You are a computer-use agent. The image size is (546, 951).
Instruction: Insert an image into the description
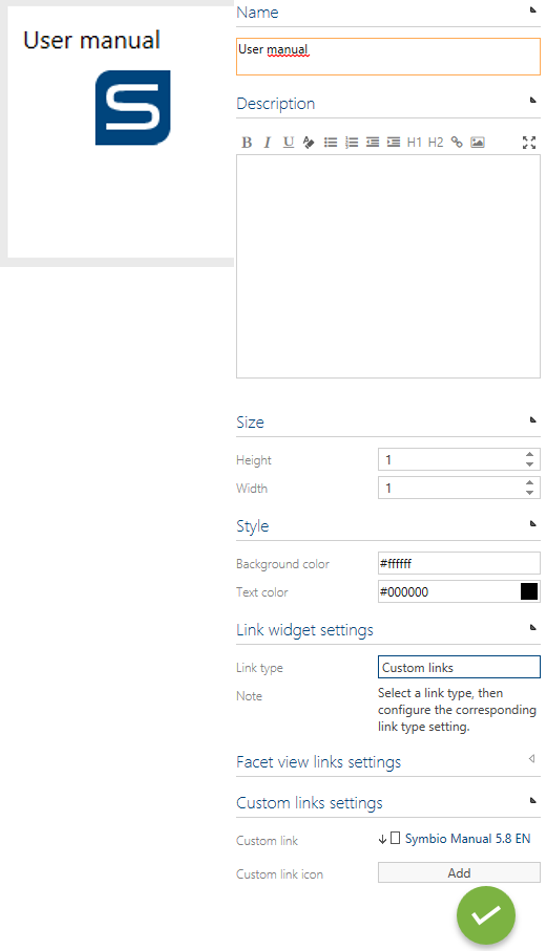[478, 143]
